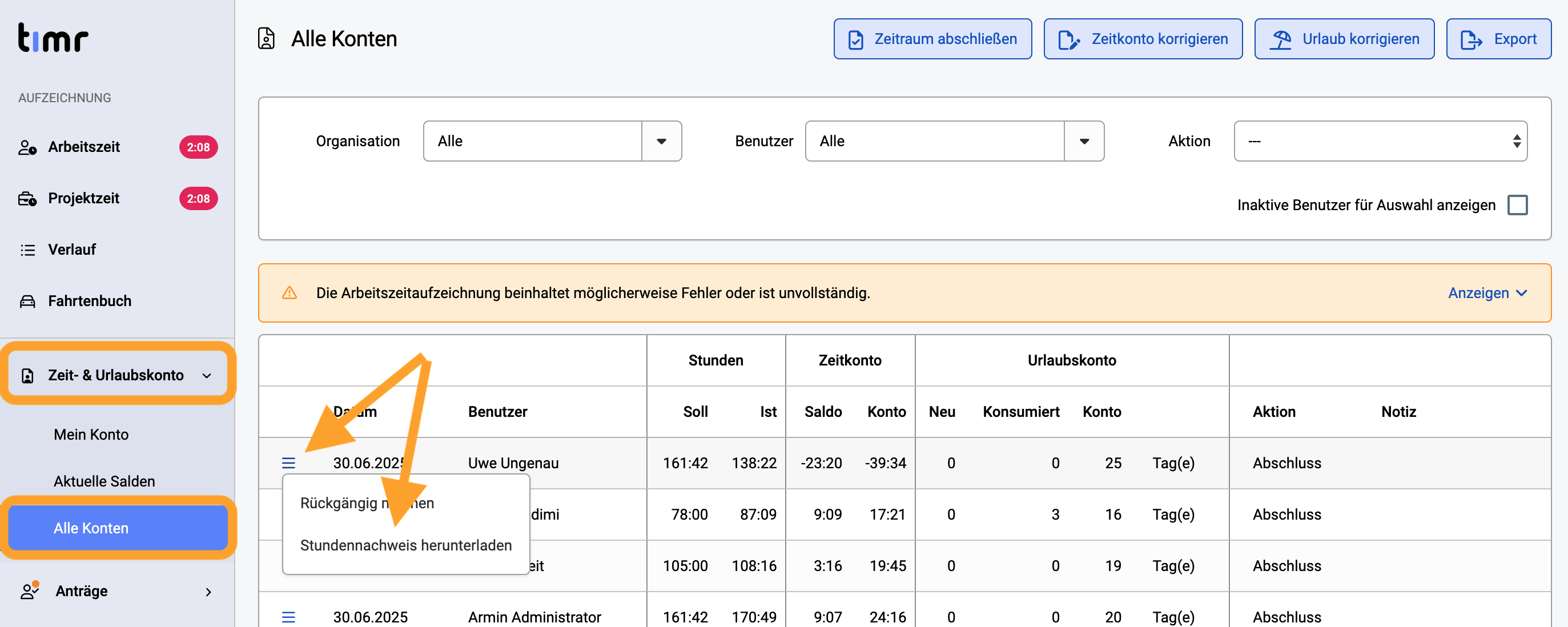
Task: Open the Benutzer dropdown arrow
Action: point(1084,141)
